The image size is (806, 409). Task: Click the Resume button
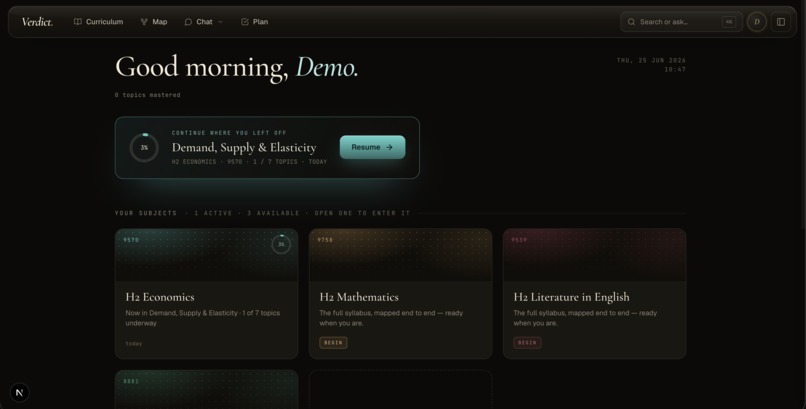(x=373, y=147)
